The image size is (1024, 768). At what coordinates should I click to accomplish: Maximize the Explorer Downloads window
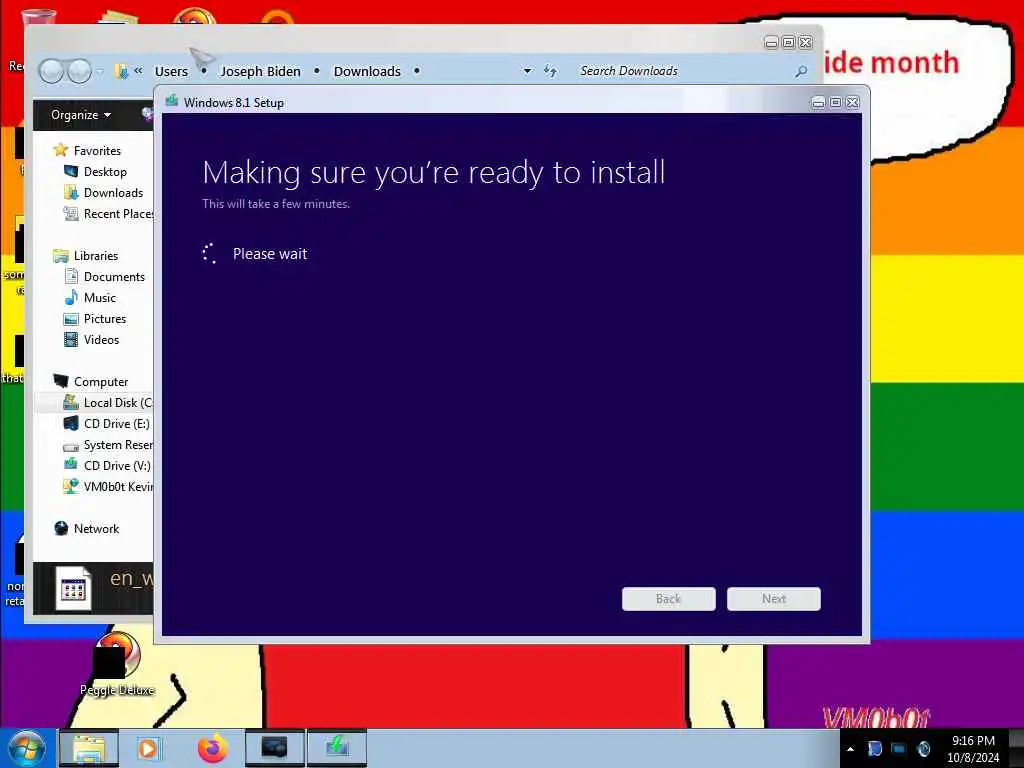(x=788, y=42)
